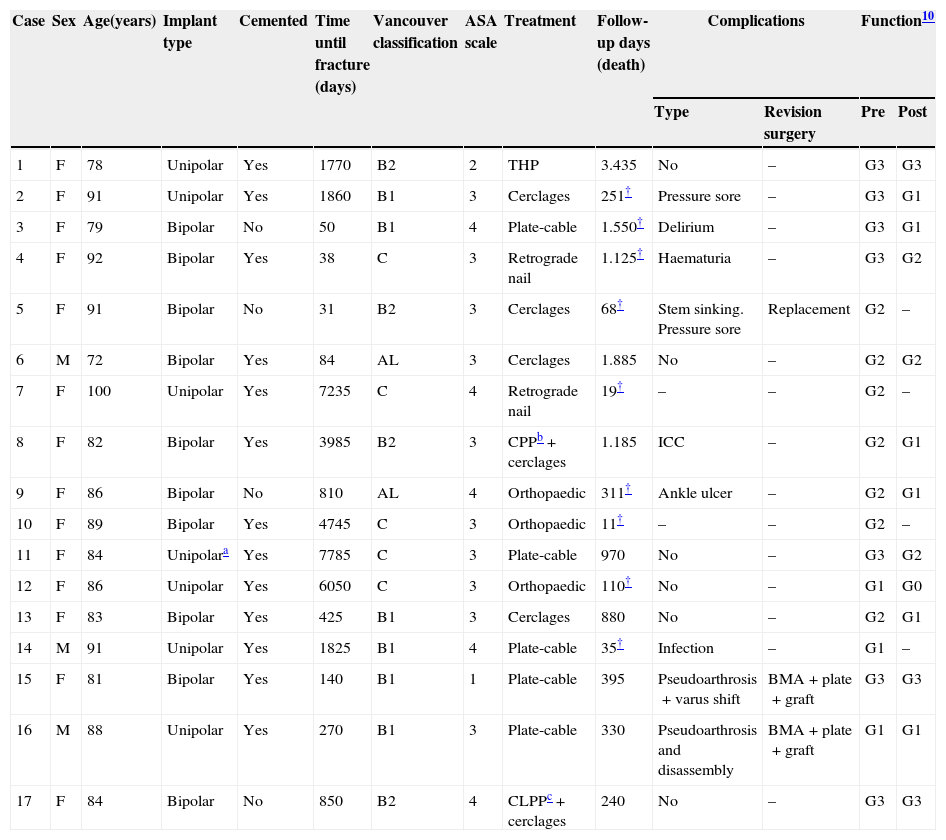The image size is (946, 840).
Task: Follow dagger link after 11 days in case 10
Action: coord(620,520)
